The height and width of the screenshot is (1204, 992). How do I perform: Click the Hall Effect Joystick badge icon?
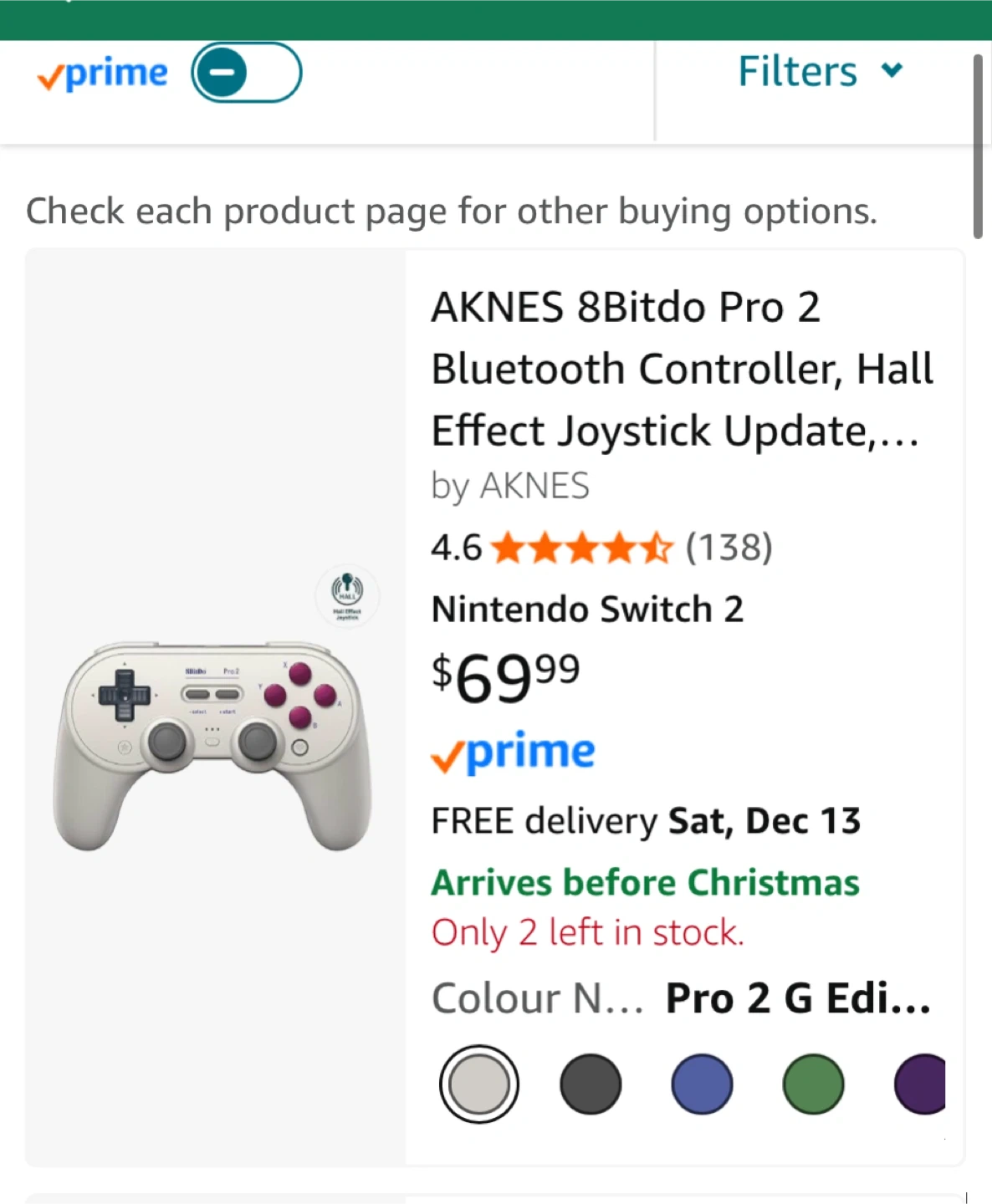point(347,594)
